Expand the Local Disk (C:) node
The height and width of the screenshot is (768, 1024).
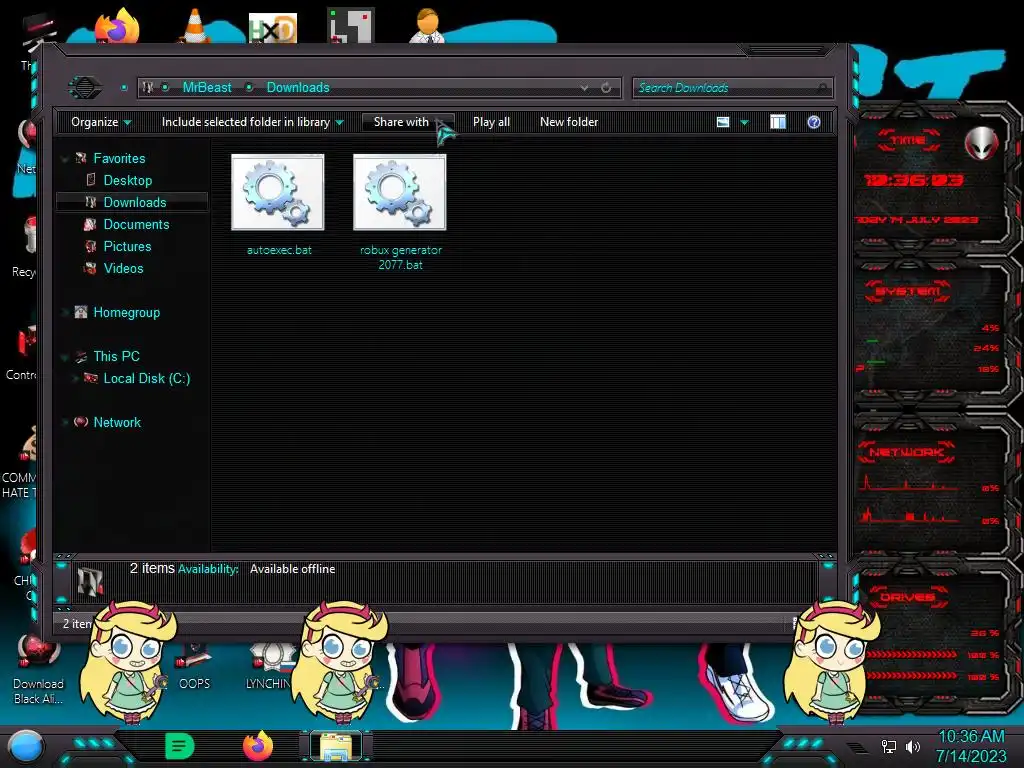coord(75,379)
